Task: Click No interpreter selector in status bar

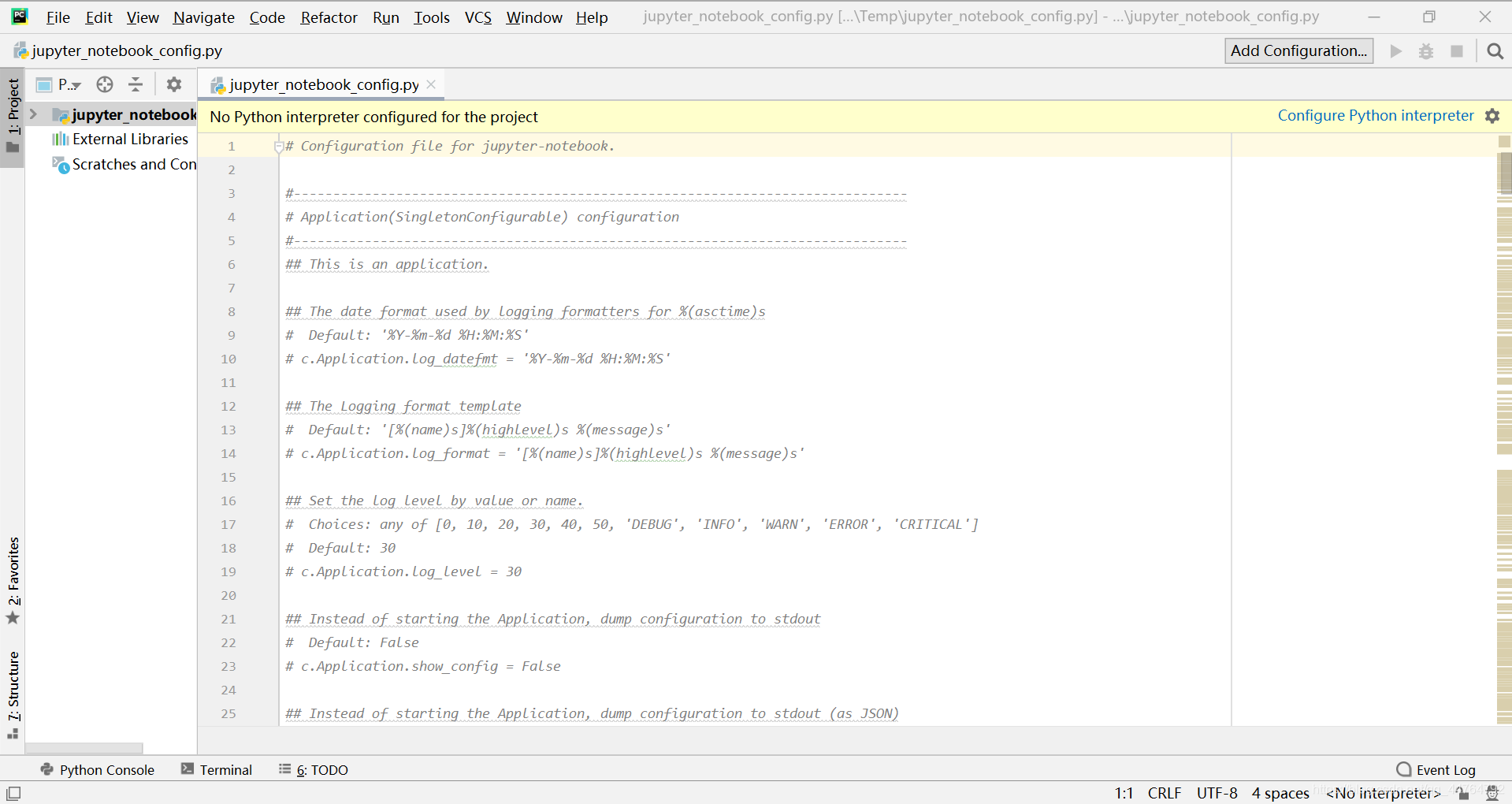Action: pos(1383,793)
